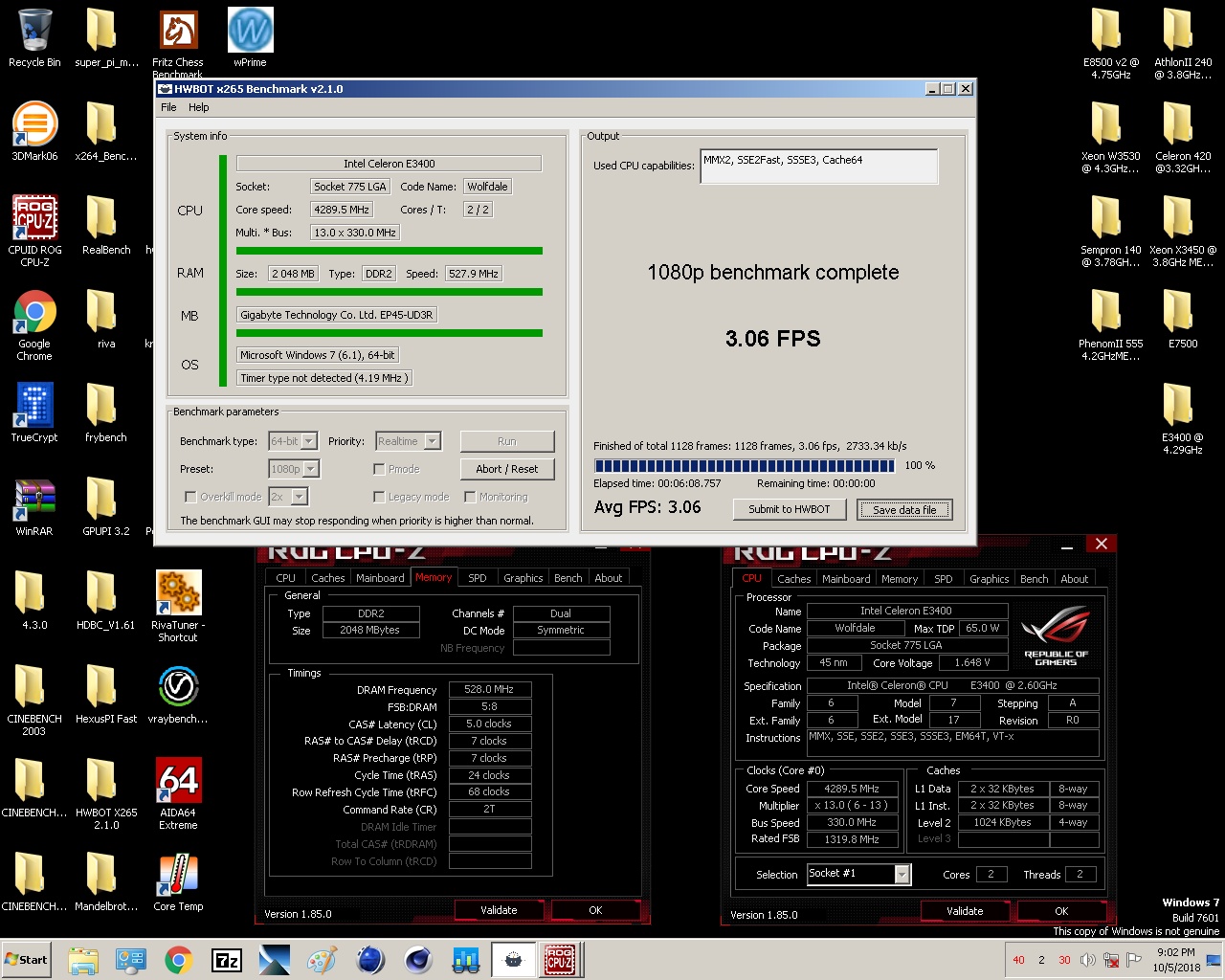The image size is (1225, 980).
Task: Open the HexusPI Fast folder
Action: coord(106,694)
